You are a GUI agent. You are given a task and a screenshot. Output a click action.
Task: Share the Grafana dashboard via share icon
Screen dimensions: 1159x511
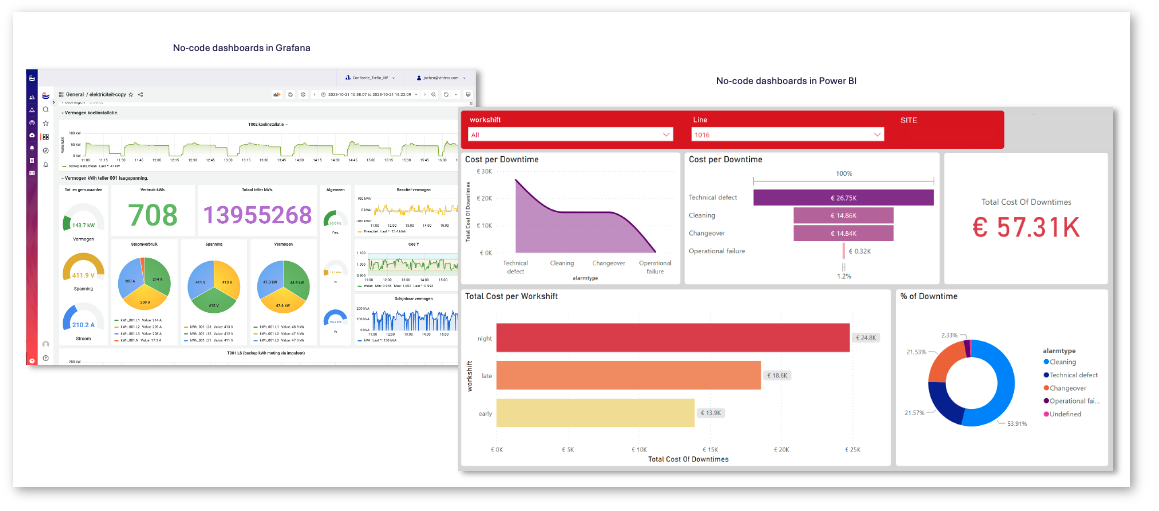(x=140, y=95)
